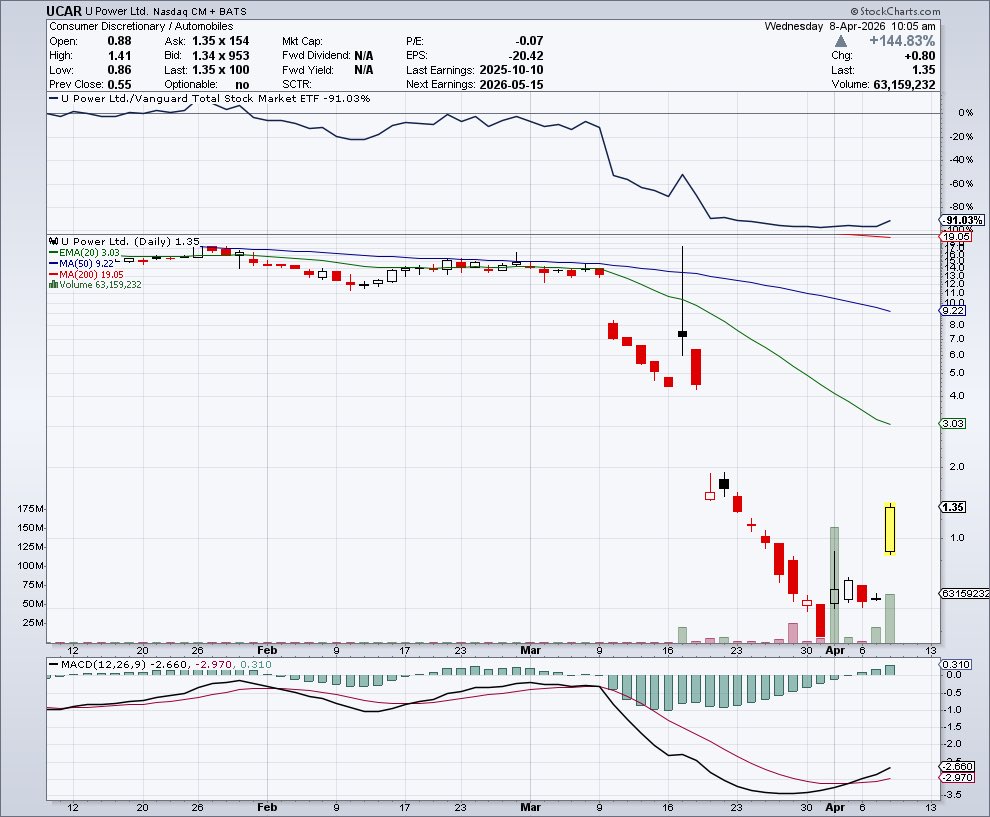Click the +144.83% percent change value
990x817 pixels.
[902, 41]
